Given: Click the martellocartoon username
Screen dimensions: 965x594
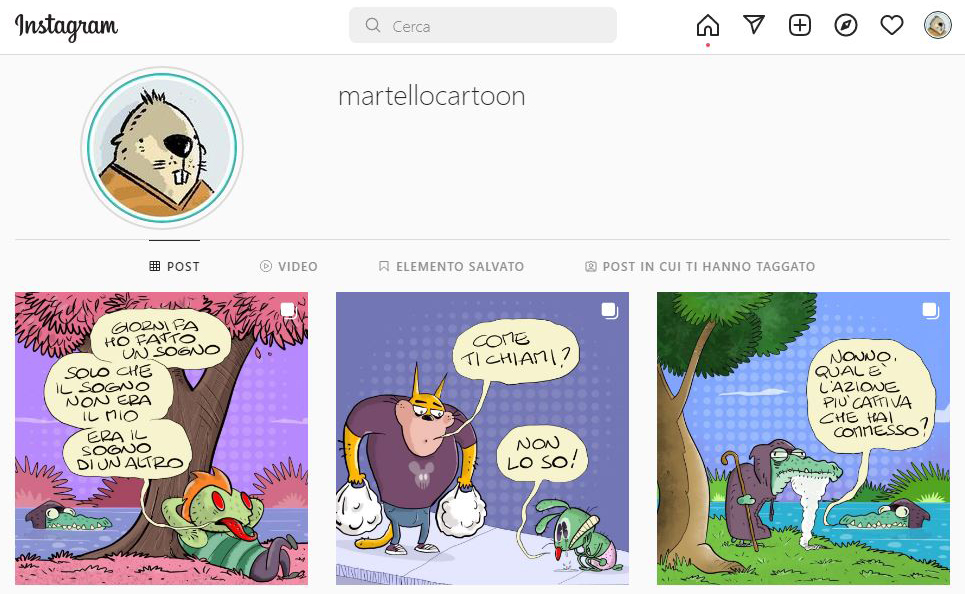Looking at the screenshot, I should (x=431, y=96).
